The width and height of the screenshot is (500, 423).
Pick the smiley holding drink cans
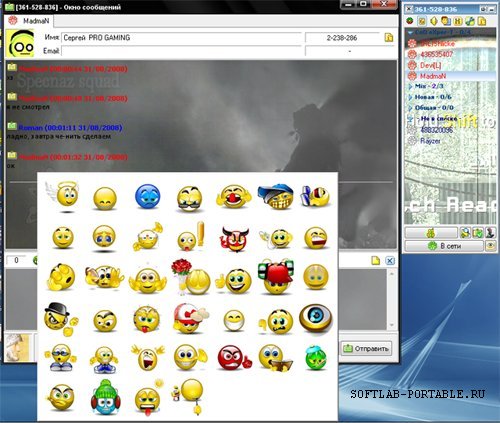(315, 196)
